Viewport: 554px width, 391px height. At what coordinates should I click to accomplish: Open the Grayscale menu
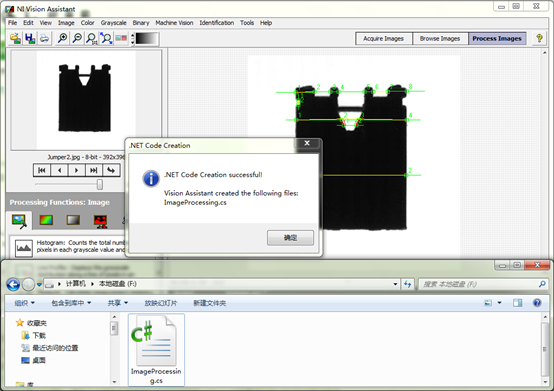click(113, 23)
